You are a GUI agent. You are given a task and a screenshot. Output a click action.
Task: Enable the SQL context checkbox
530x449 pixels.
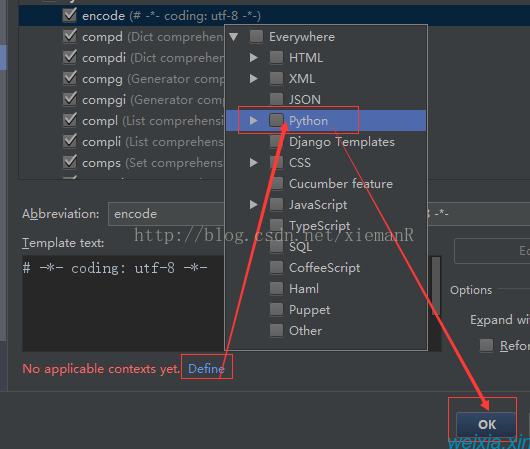(x=276, y=246)
